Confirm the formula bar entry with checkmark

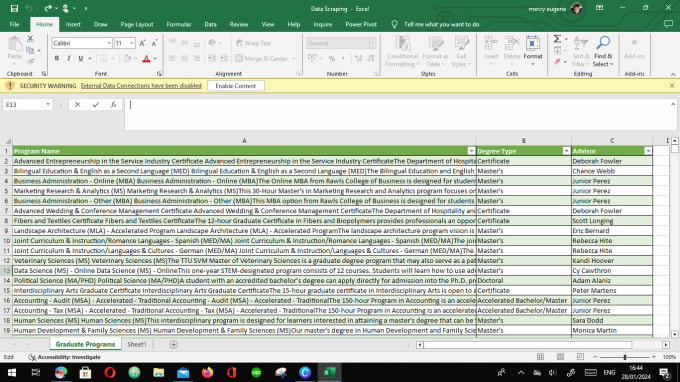[95, 104]
